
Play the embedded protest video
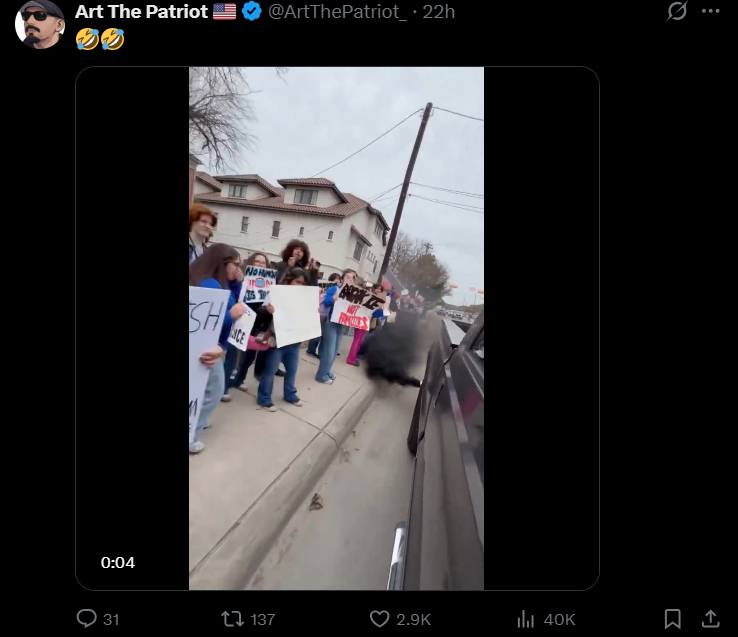click(x=337, y=328)
